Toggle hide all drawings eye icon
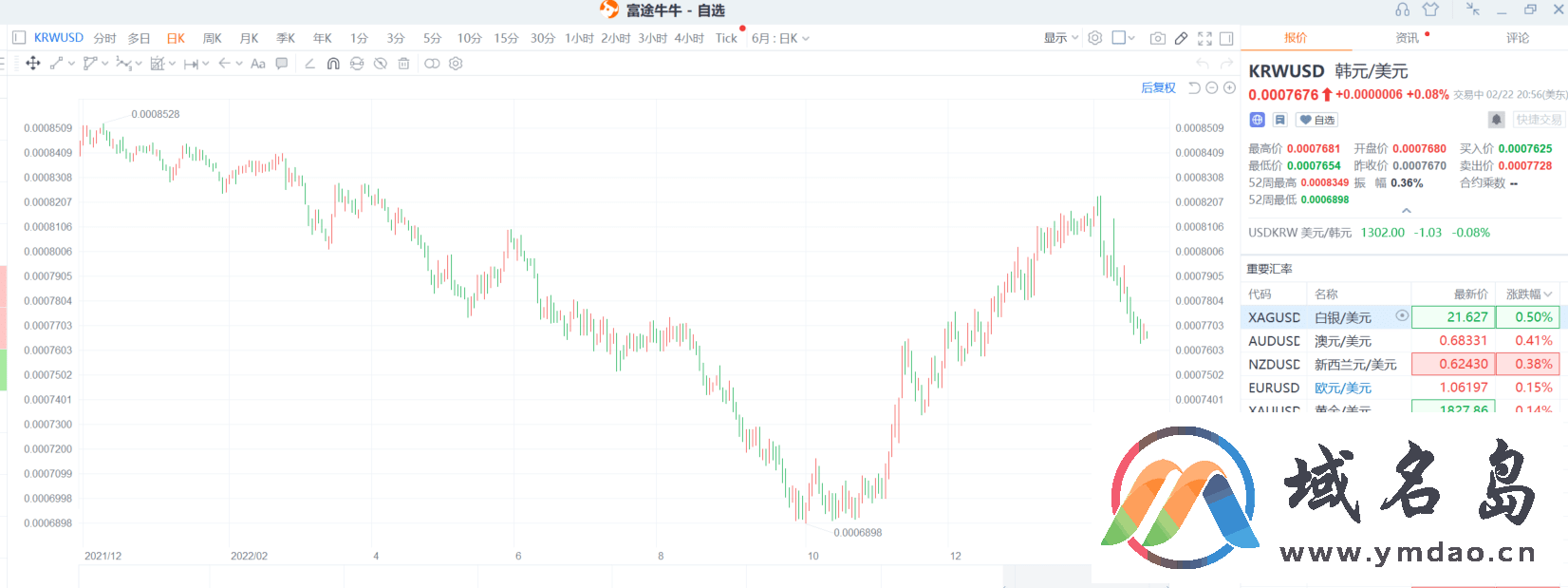The width and height of the screenshot is (1568, 588). coord(380,64)
